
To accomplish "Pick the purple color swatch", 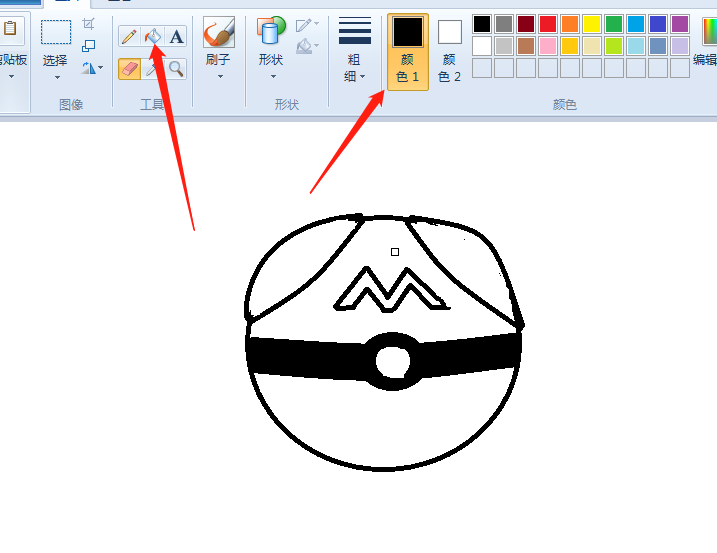I will (680, 24).
